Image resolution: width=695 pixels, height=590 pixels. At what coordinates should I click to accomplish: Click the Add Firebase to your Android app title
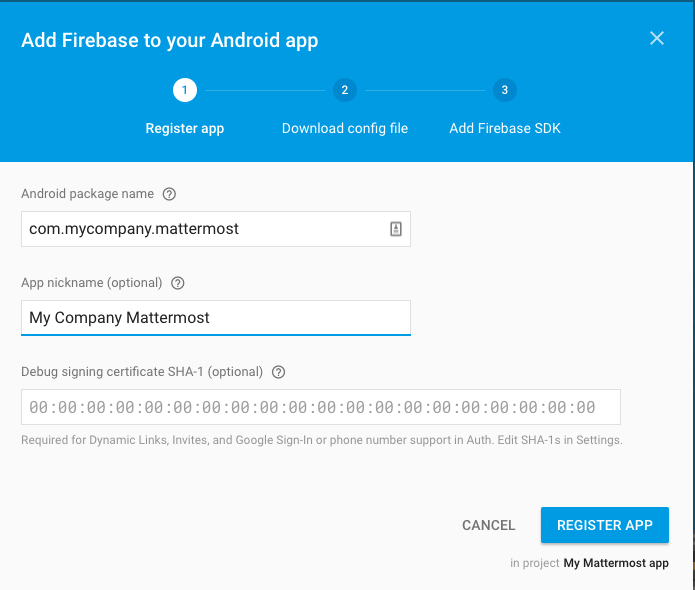[x=169, y=41]
